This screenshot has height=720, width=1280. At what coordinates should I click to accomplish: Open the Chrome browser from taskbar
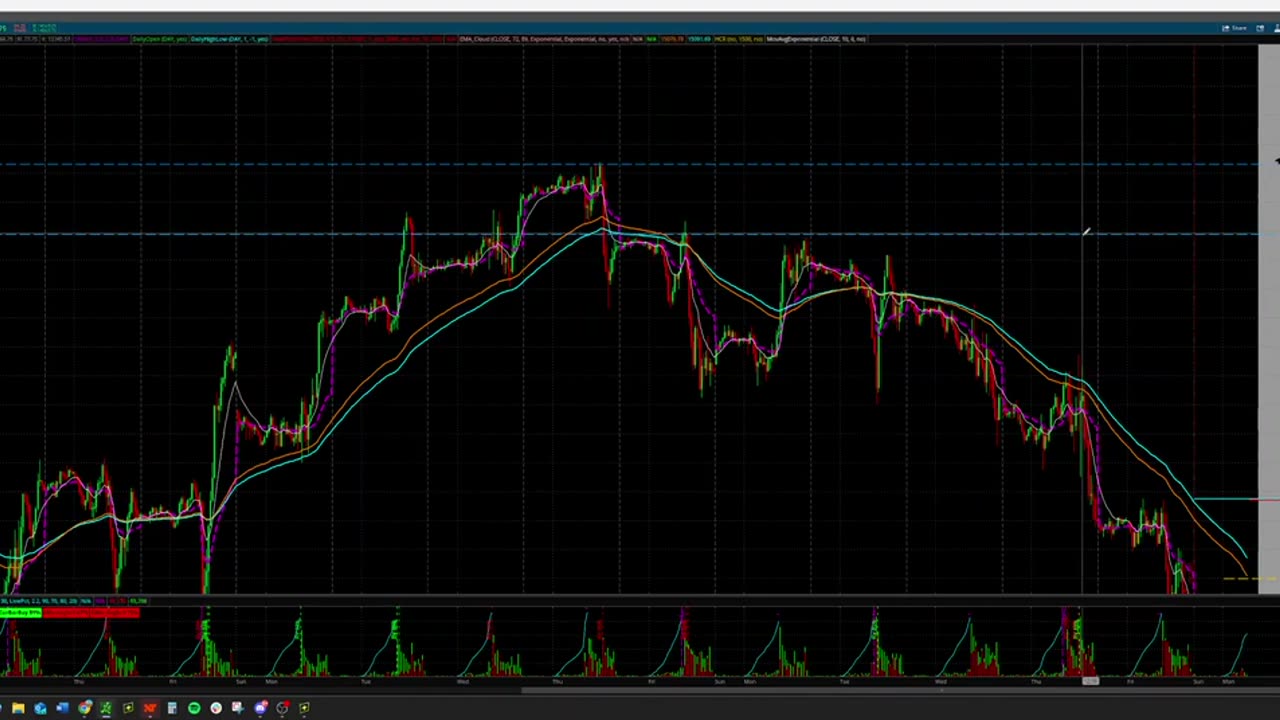(85, 708)
